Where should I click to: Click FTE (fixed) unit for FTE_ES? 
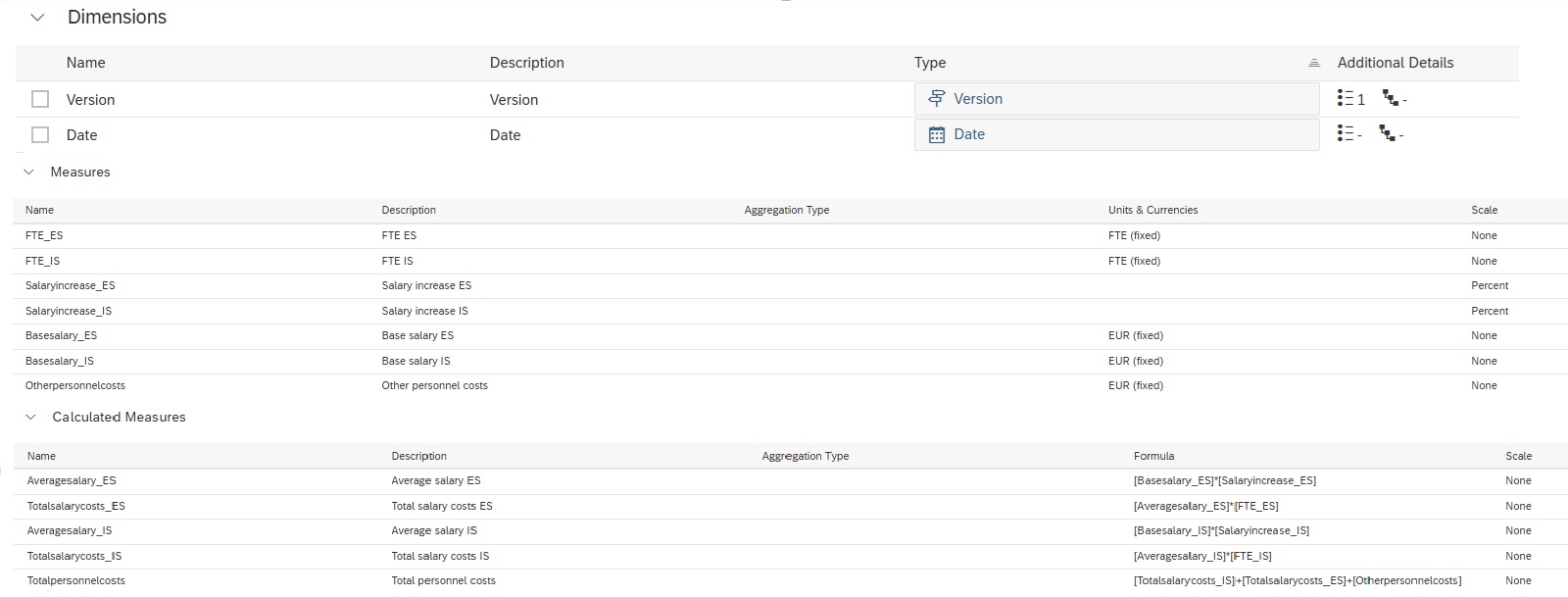point(1134,235)
